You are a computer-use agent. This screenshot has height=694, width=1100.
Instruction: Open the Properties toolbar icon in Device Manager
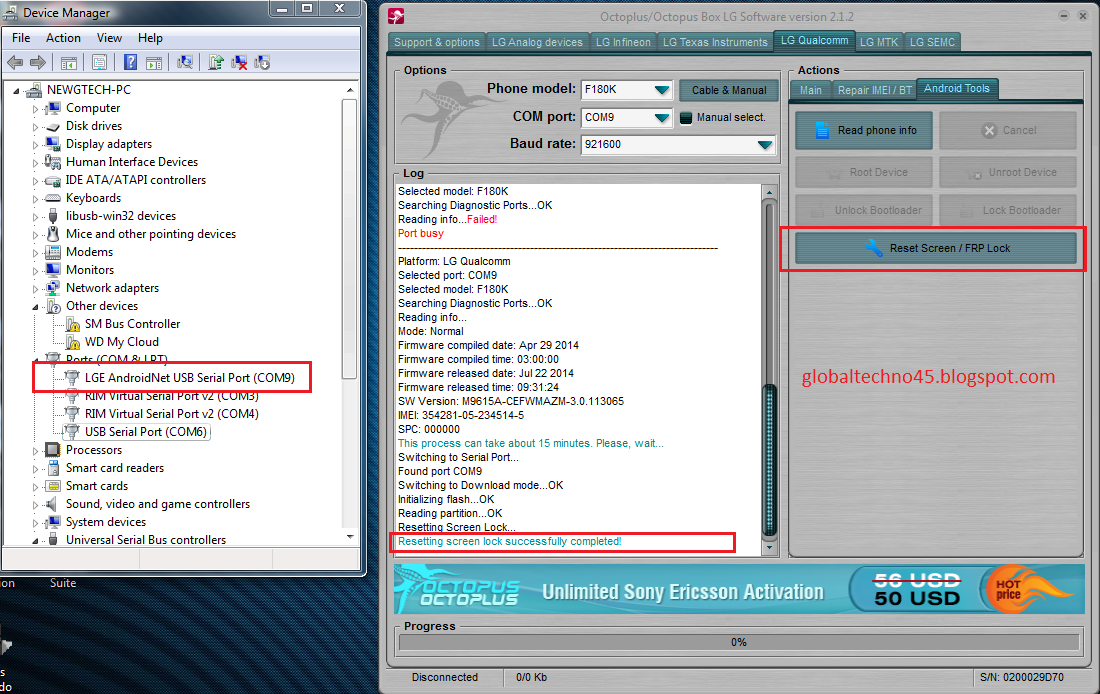[x=100, y=62]
